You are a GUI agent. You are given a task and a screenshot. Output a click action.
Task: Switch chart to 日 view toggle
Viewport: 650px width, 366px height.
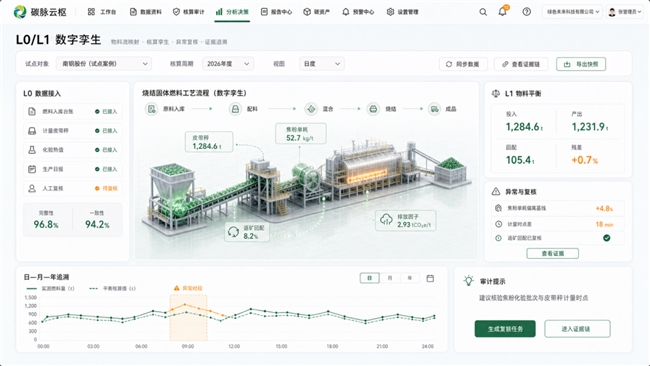tap(369, 278)
